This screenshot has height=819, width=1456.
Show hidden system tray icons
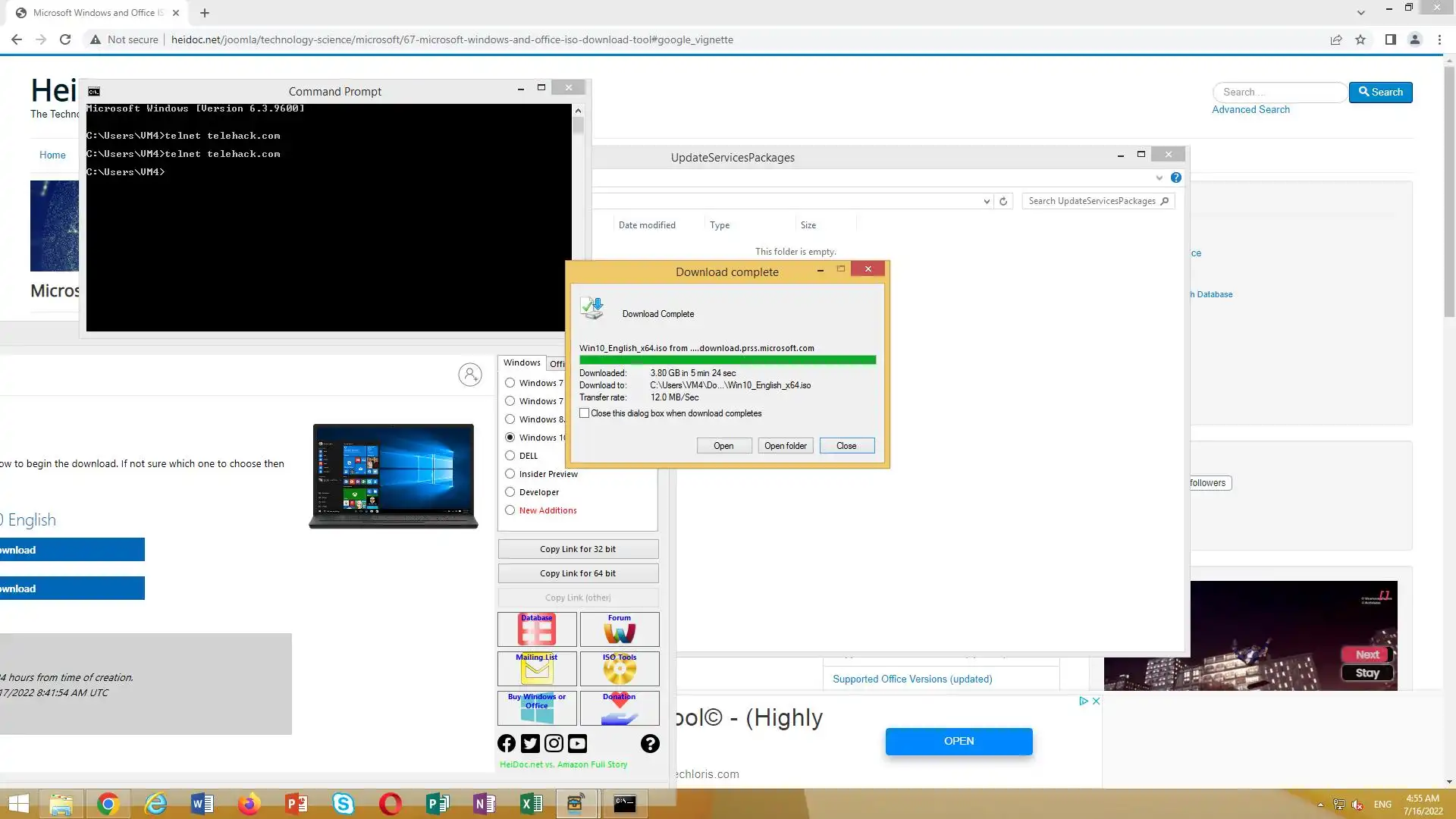point(1320,805)
